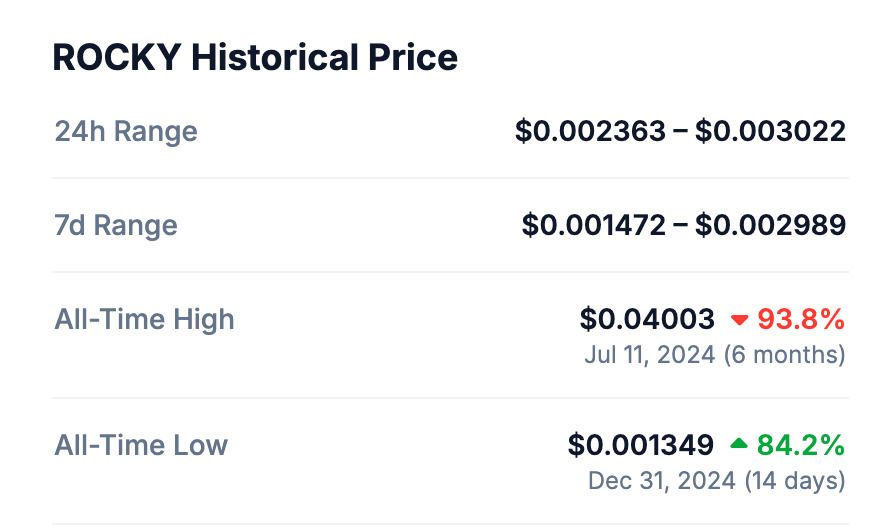Click the all-time low price $0.001349
Image resolution: width=890 pixels, height=530 pixels.
(641, 445)
